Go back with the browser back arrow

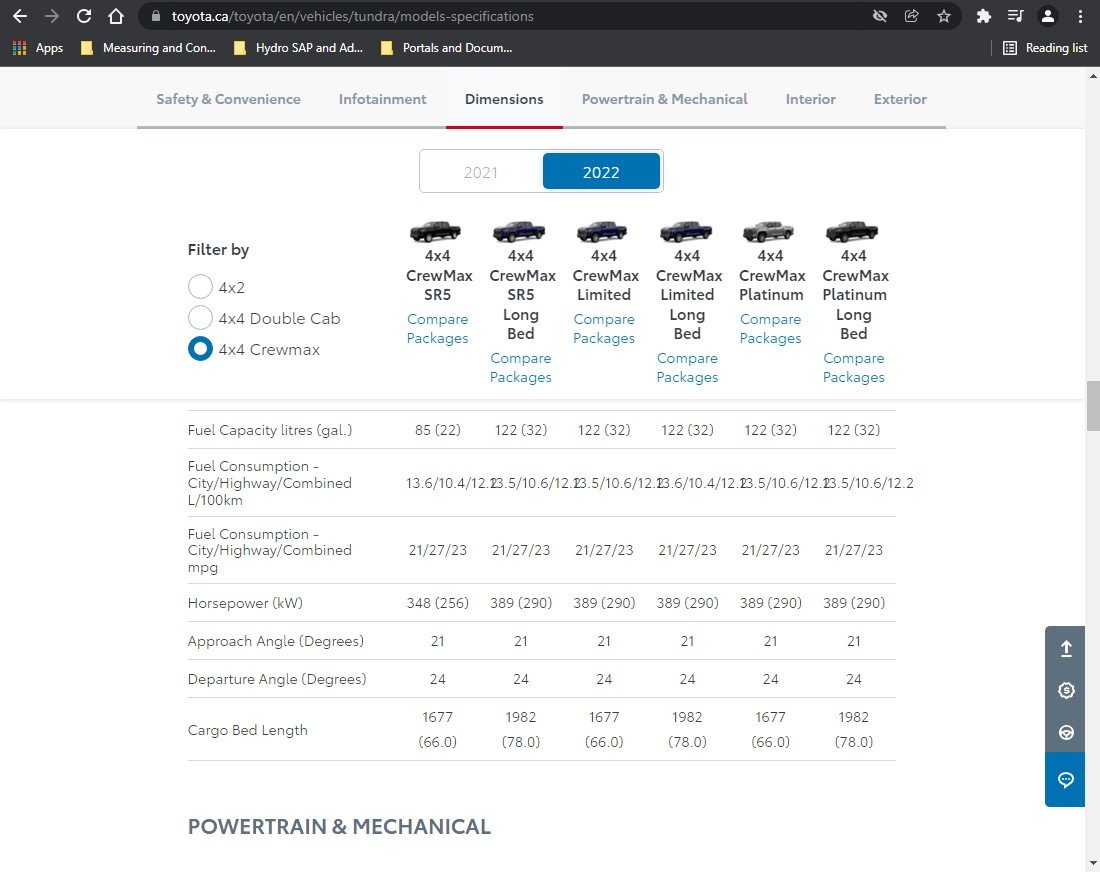(20, 15)
